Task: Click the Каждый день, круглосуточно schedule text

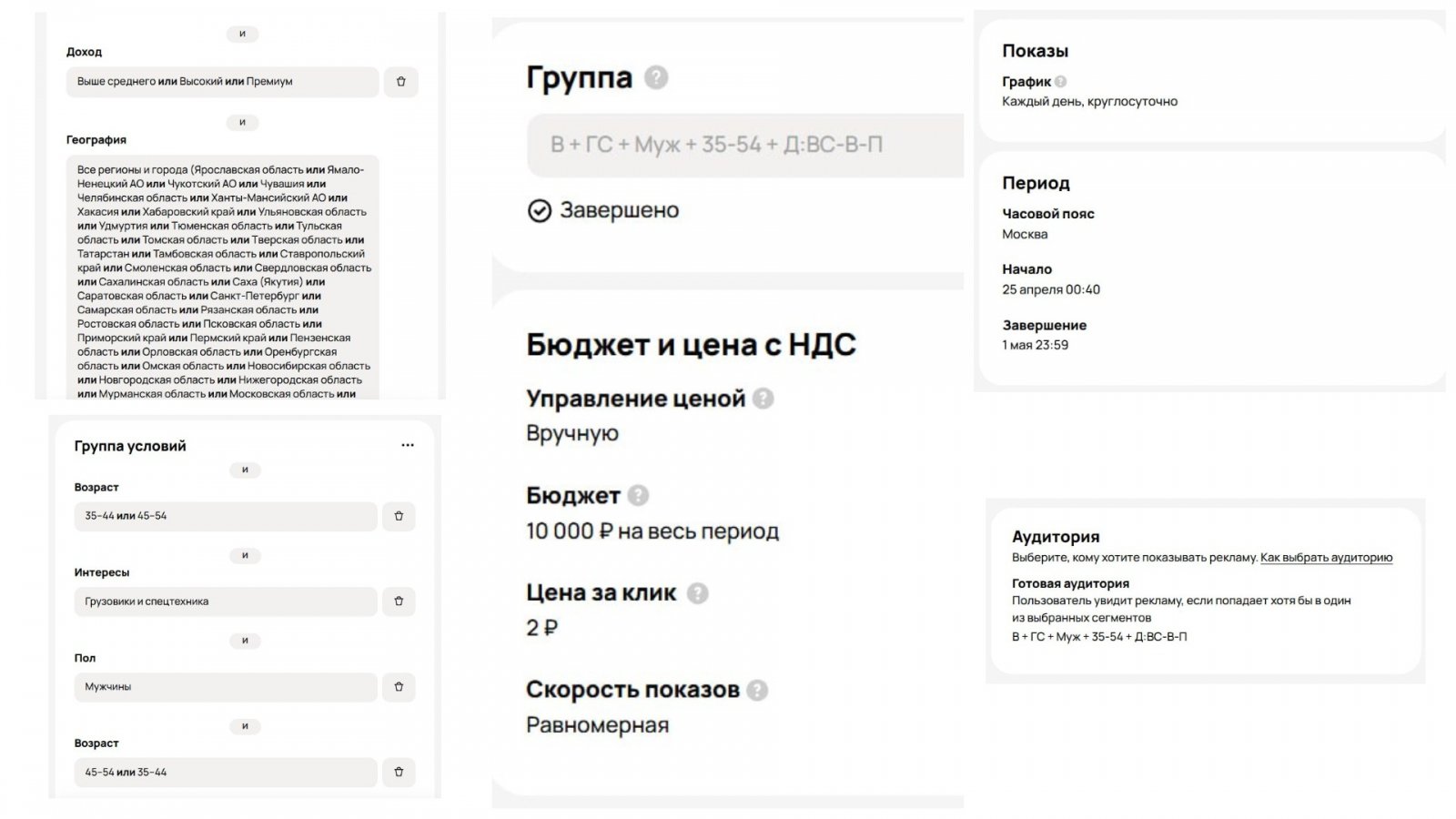Action: 1089,102
